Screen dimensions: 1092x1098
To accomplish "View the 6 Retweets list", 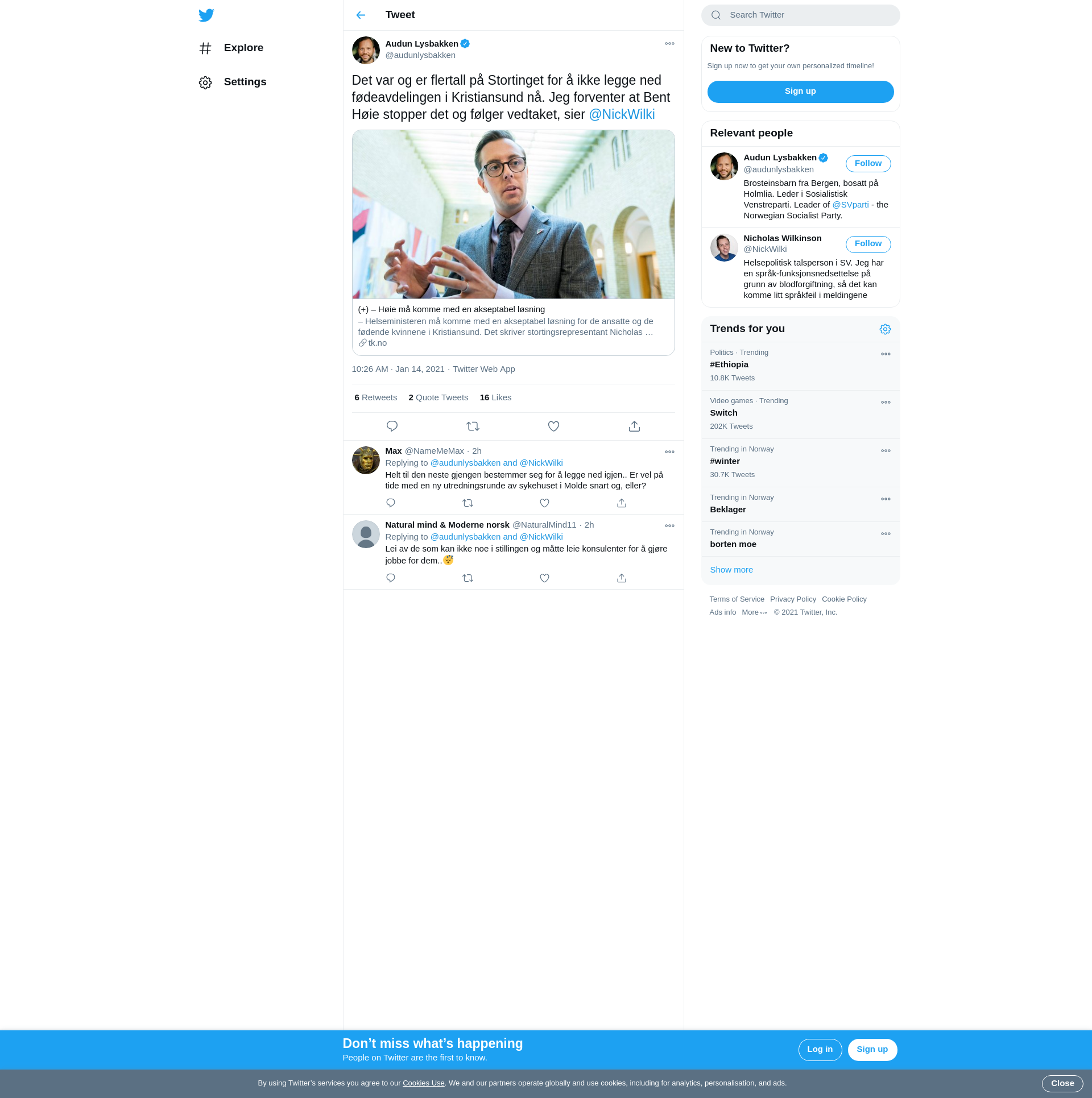I will (x=376, y=397).
